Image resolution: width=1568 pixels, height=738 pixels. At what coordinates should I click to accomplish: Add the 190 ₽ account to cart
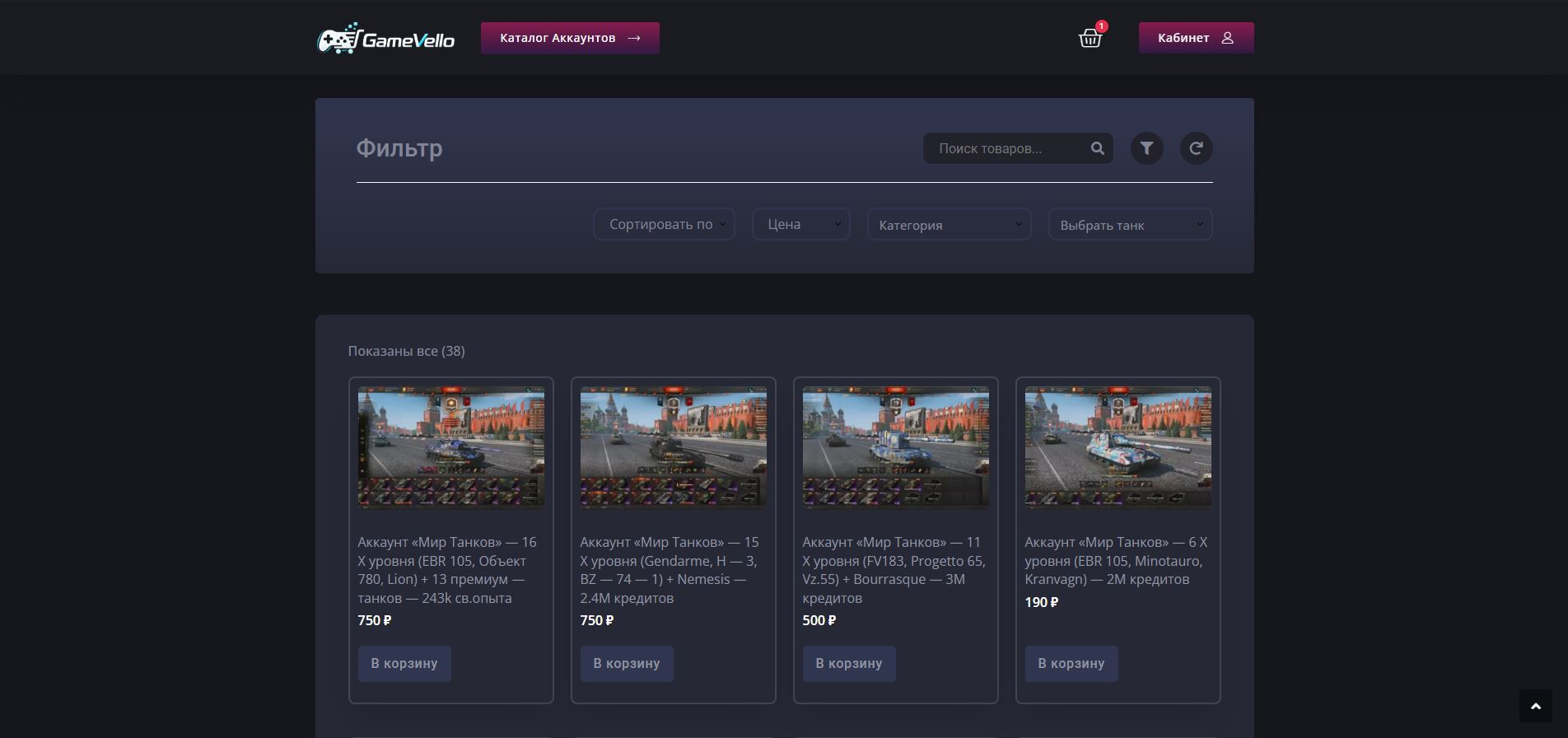1071,664
